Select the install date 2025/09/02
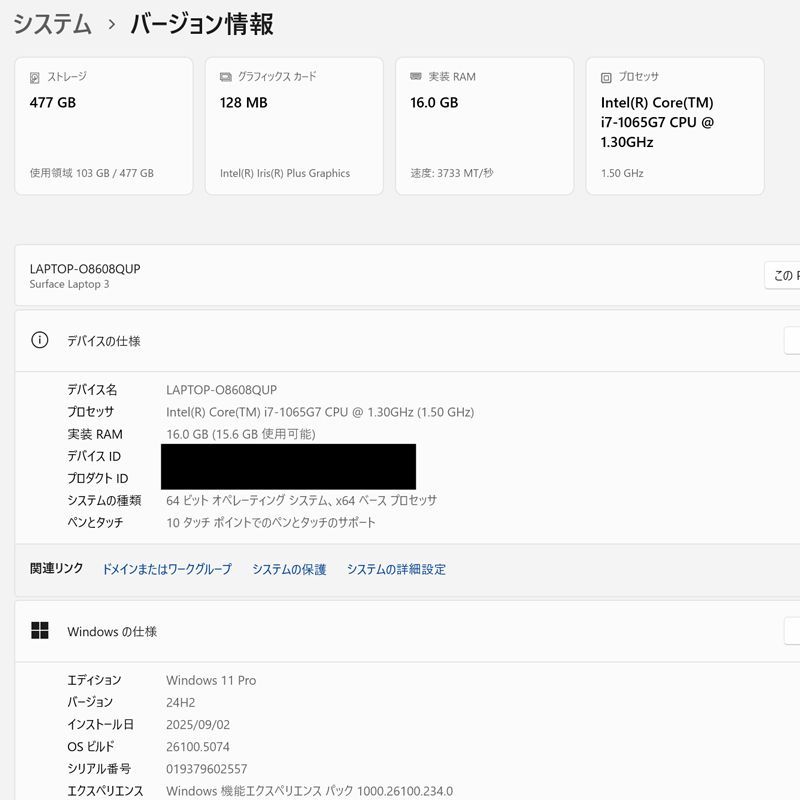 click(x=198, y=724)
